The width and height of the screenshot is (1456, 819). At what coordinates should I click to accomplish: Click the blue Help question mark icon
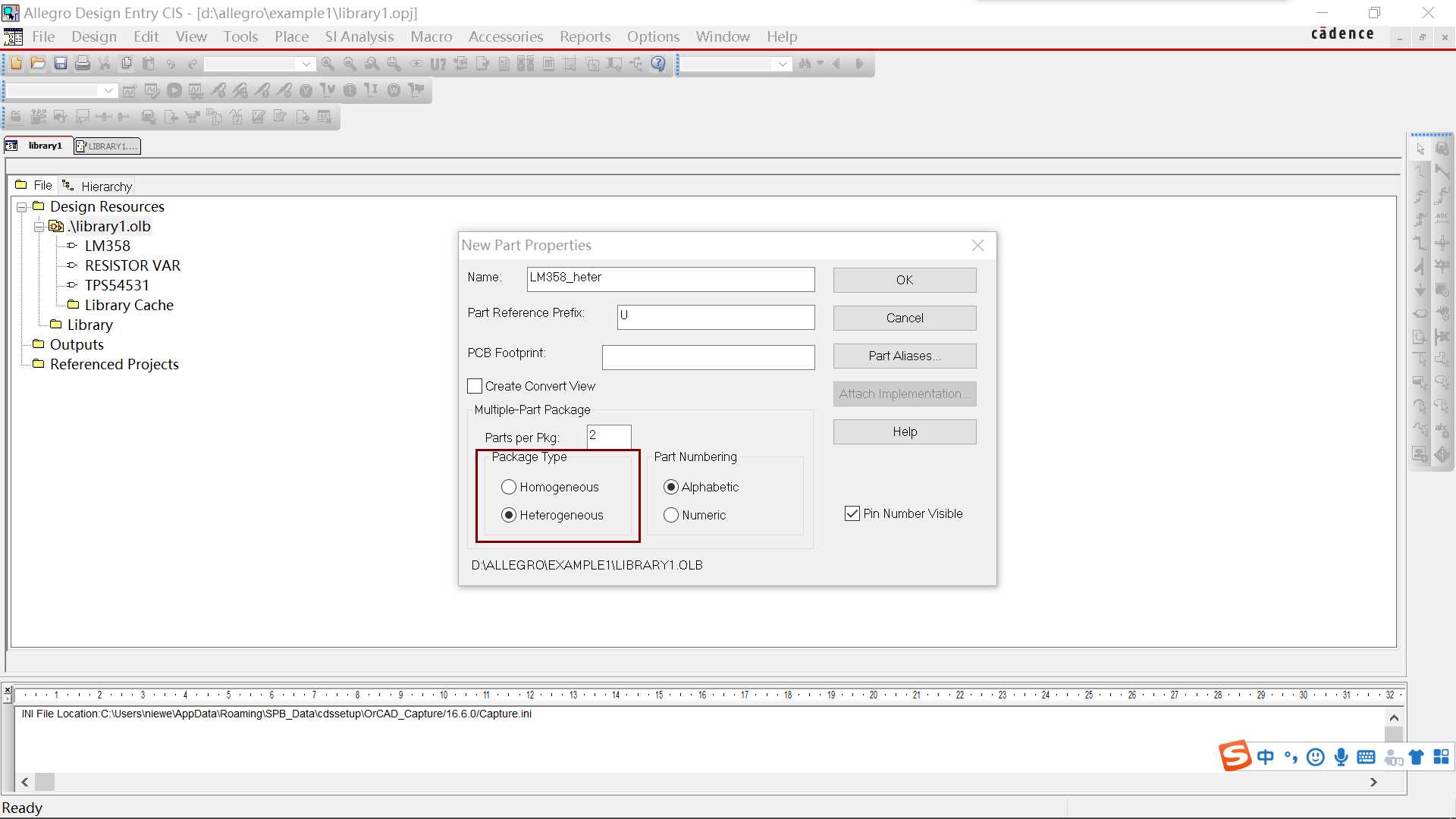(658, 64)
